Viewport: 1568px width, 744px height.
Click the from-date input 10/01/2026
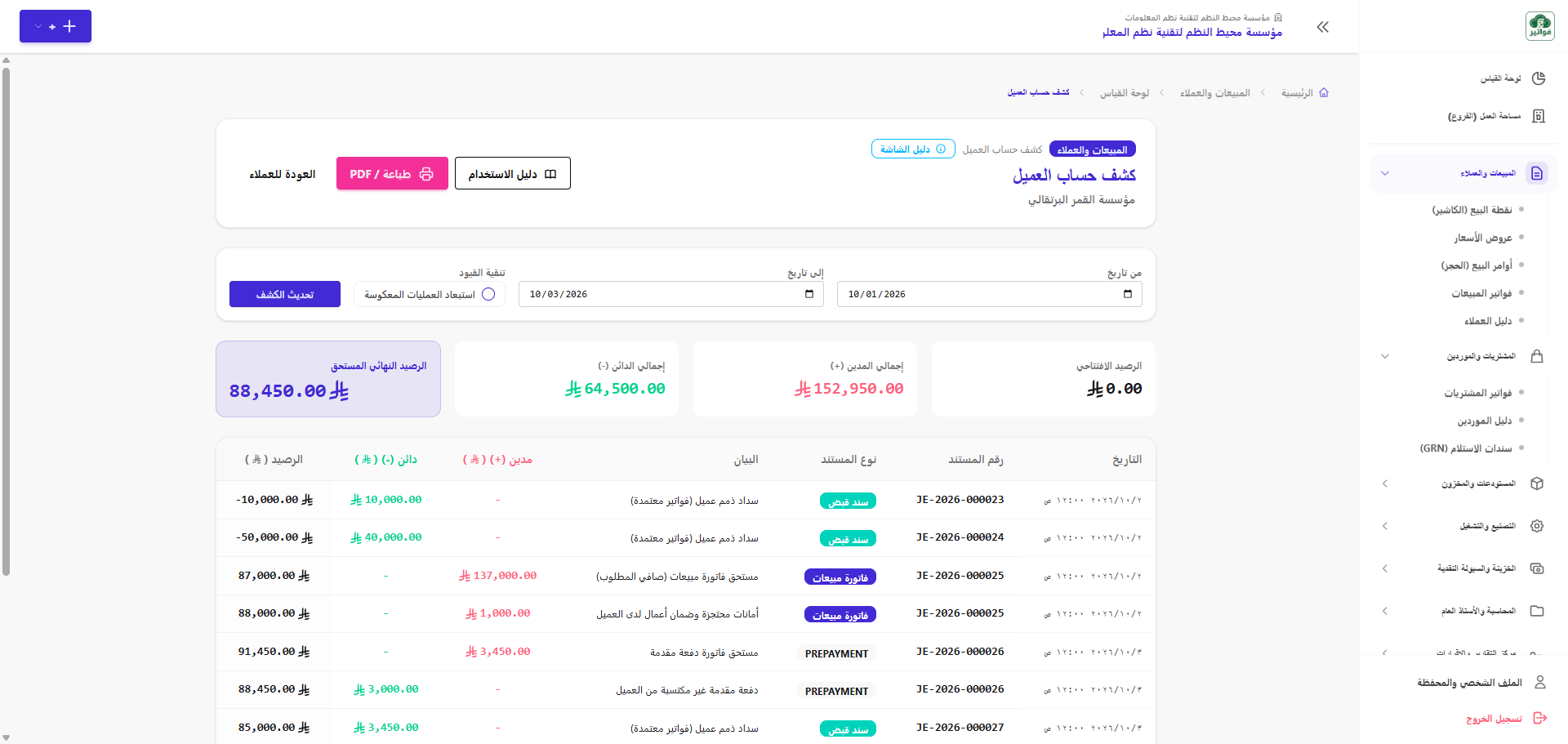pos(990,294)
